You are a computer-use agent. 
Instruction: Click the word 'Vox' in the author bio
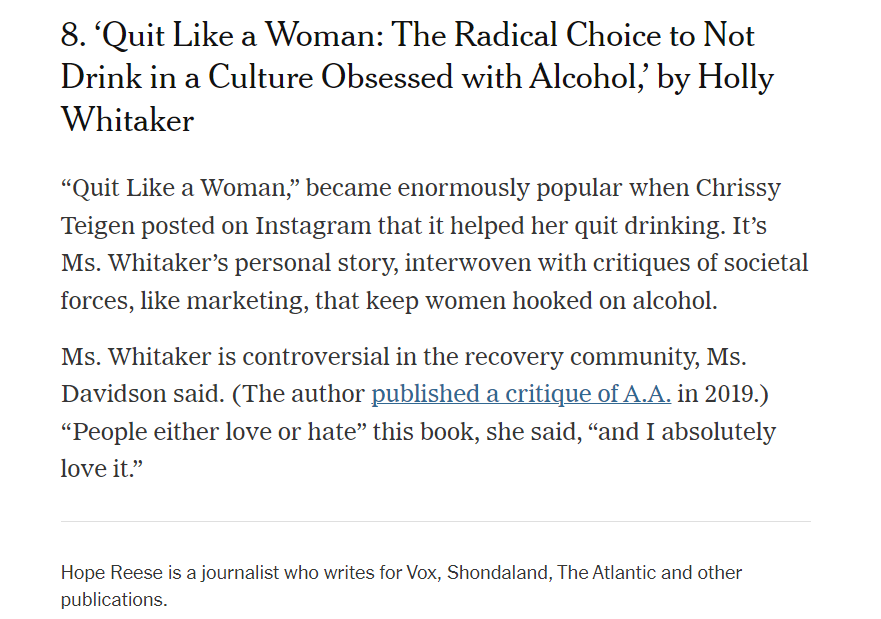pos(426,573)
